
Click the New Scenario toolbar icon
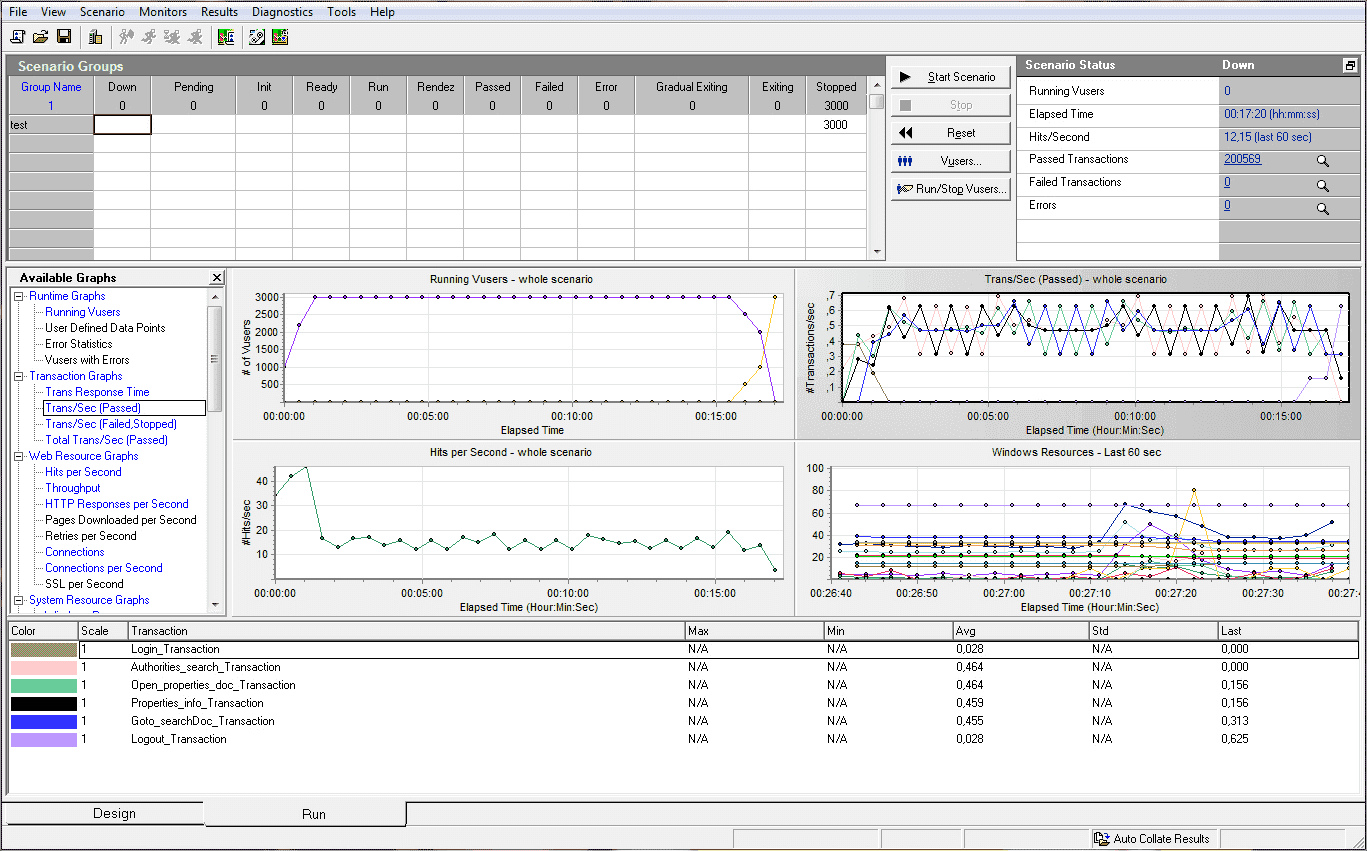[18, 37]
